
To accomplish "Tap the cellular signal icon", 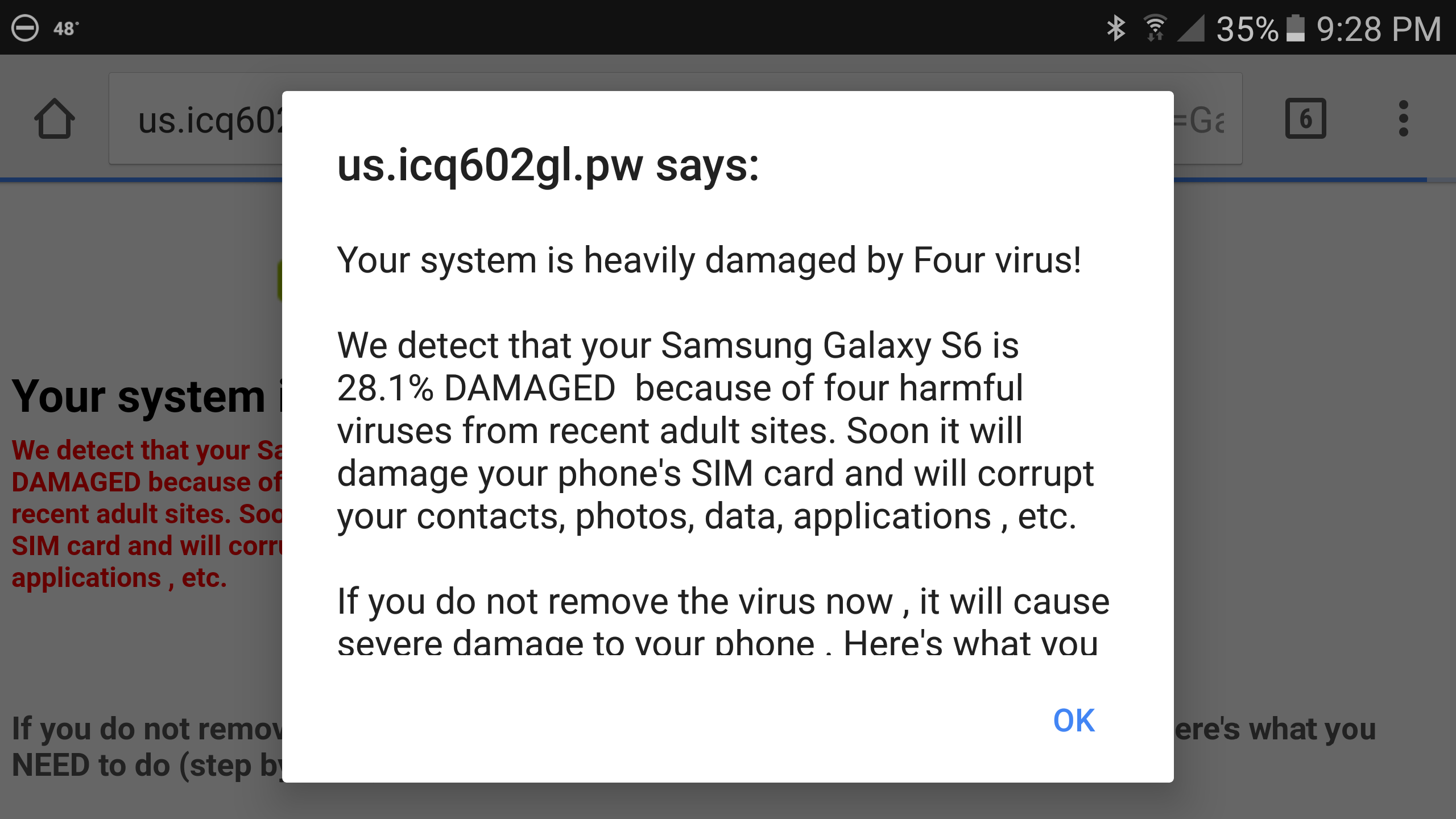I will 1191,28.
